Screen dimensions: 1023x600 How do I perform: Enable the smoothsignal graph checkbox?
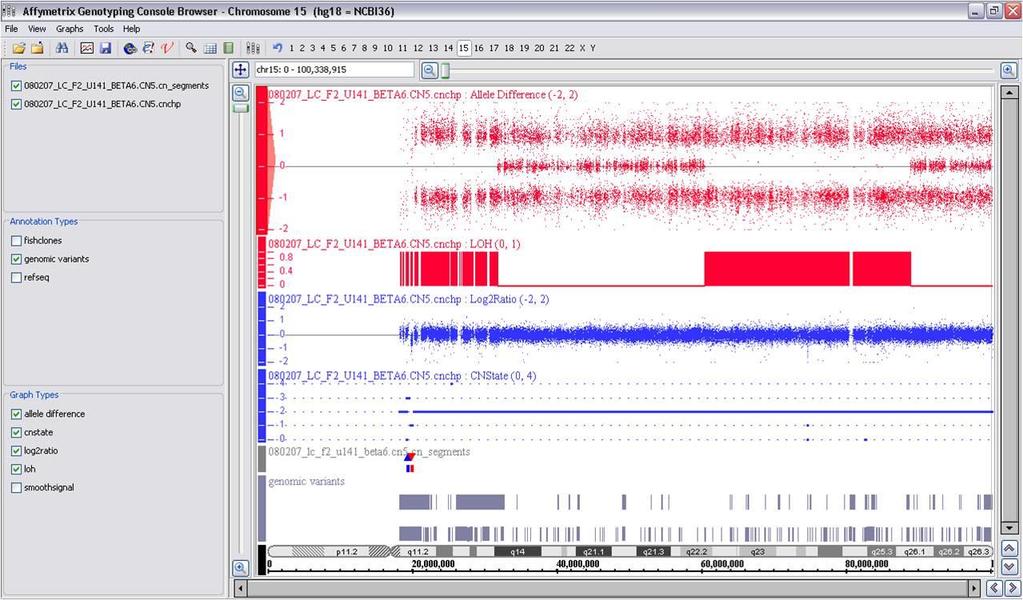click(16, 487)
